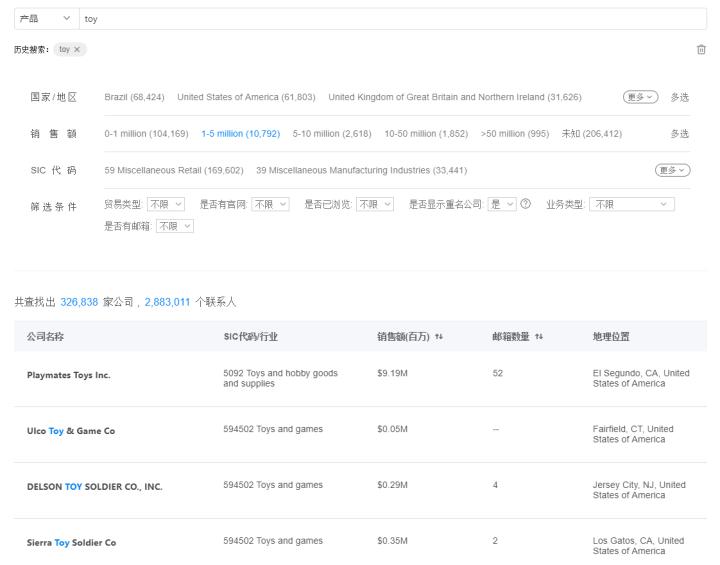
Task: Open the trade type (贸易类型) dropdown
Action: point(166,204)
